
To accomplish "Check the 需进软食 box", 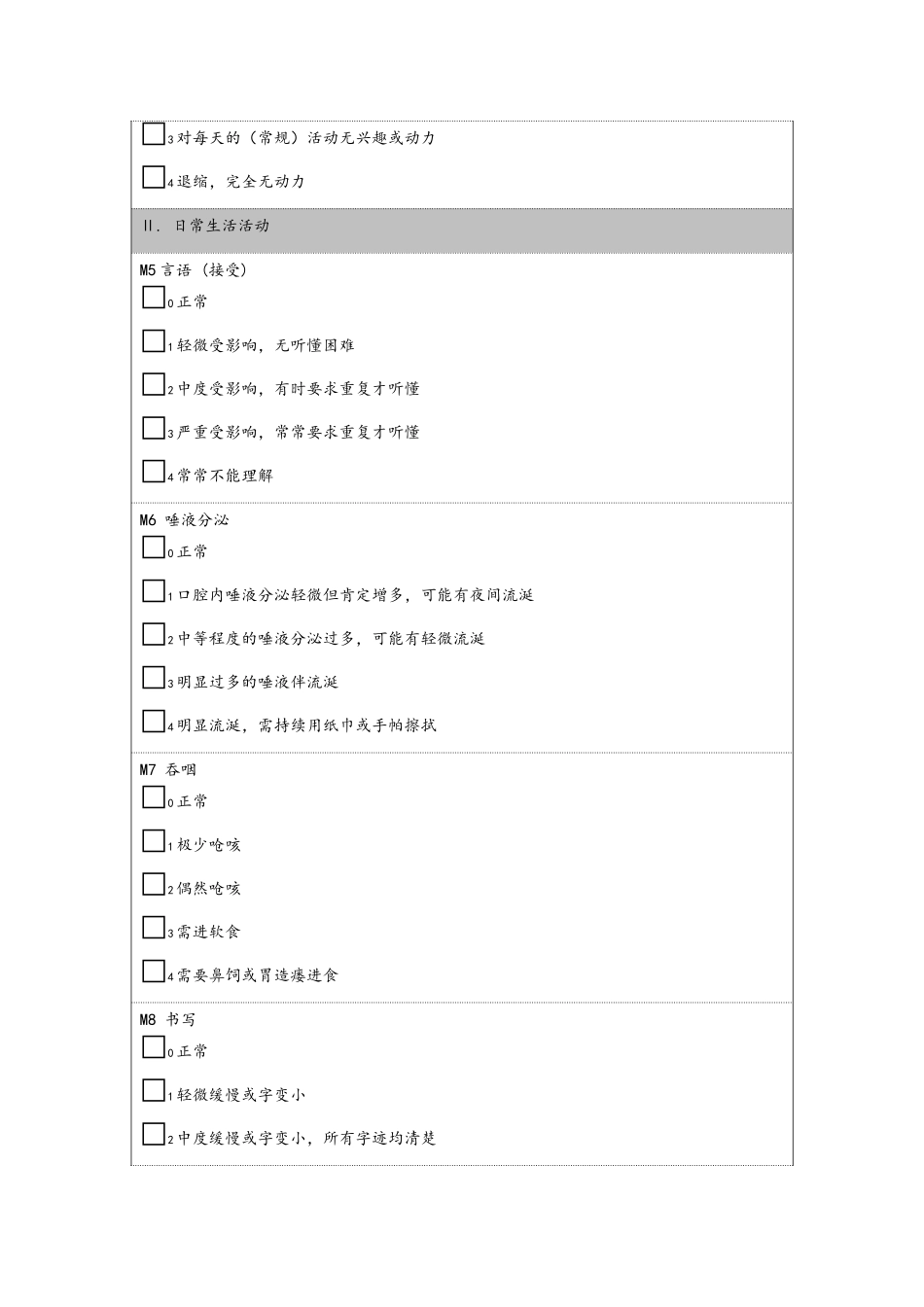I will [x=153, y=928].
